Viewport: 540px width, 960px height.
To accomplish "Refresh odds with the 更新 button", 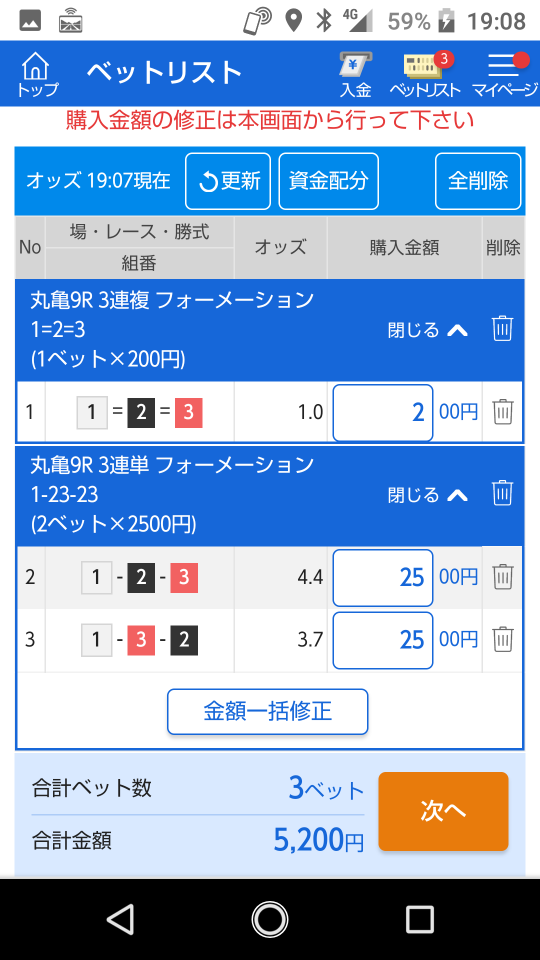I will tap(228, 181).
